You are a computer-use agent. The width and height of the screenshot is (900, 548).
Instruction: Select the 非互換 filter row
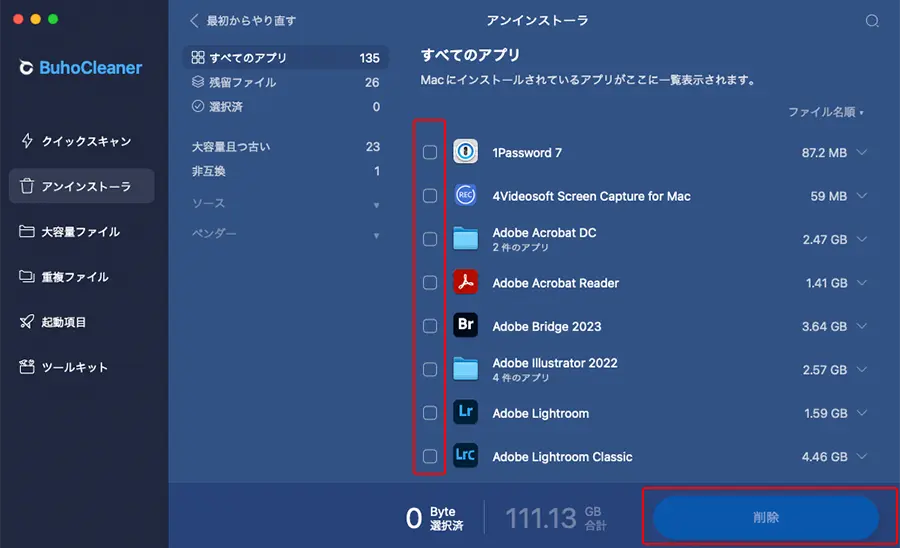[285, 171]
